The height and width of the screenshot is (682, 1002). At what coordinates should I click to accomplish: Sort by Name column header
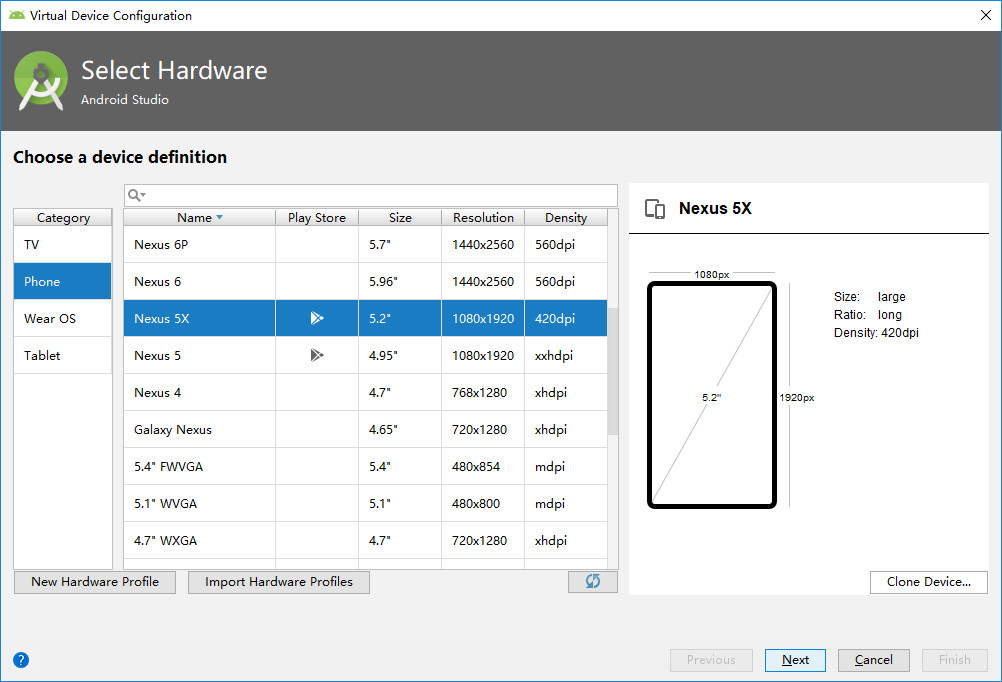tap(199, 217)
